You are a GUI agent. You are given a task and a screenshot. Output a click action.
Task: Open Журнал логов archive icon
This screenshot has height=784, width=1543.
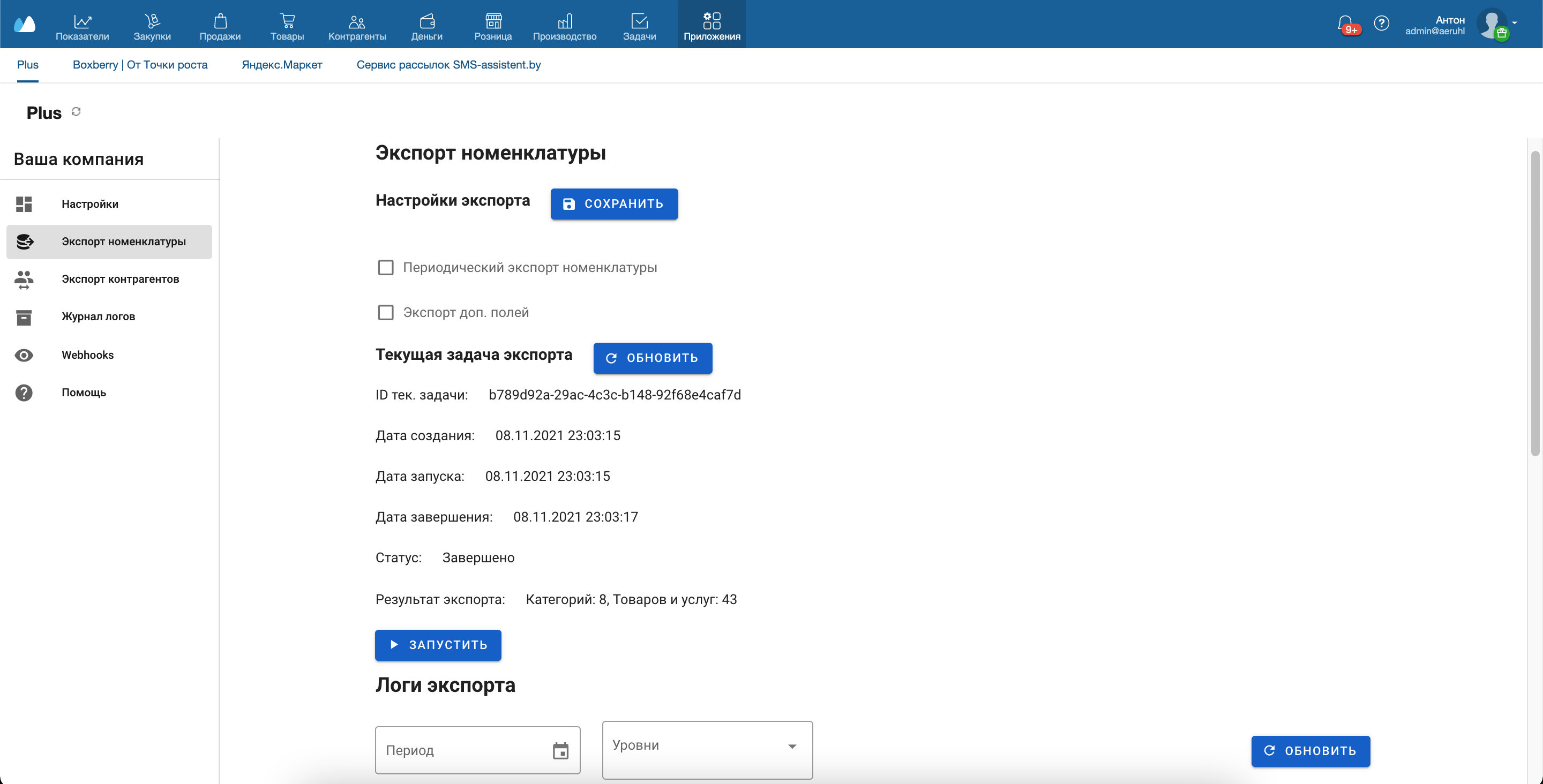click(24, 317)
